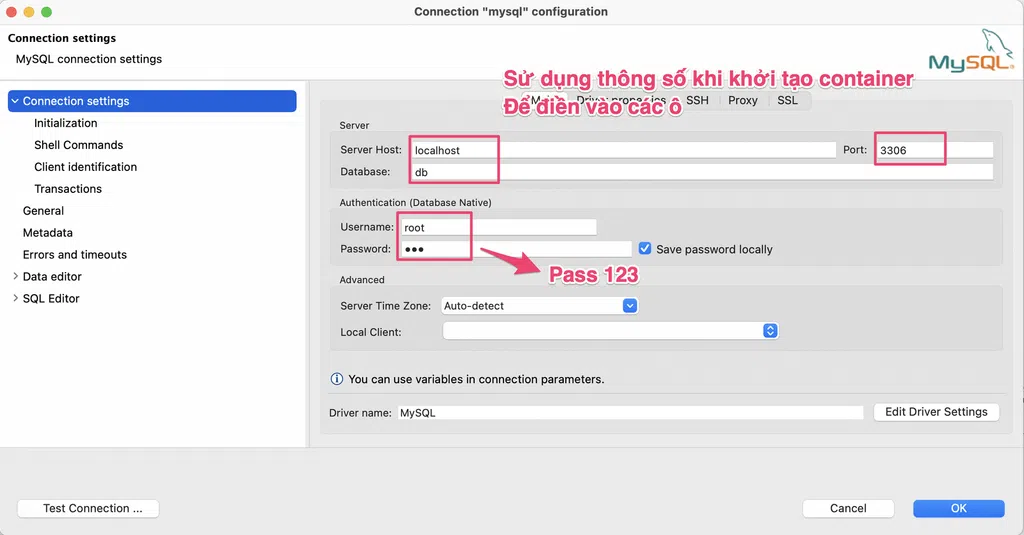This screenshot has width=1024, height=535.
Task: Open Shell Commands page
Action: 78,145
